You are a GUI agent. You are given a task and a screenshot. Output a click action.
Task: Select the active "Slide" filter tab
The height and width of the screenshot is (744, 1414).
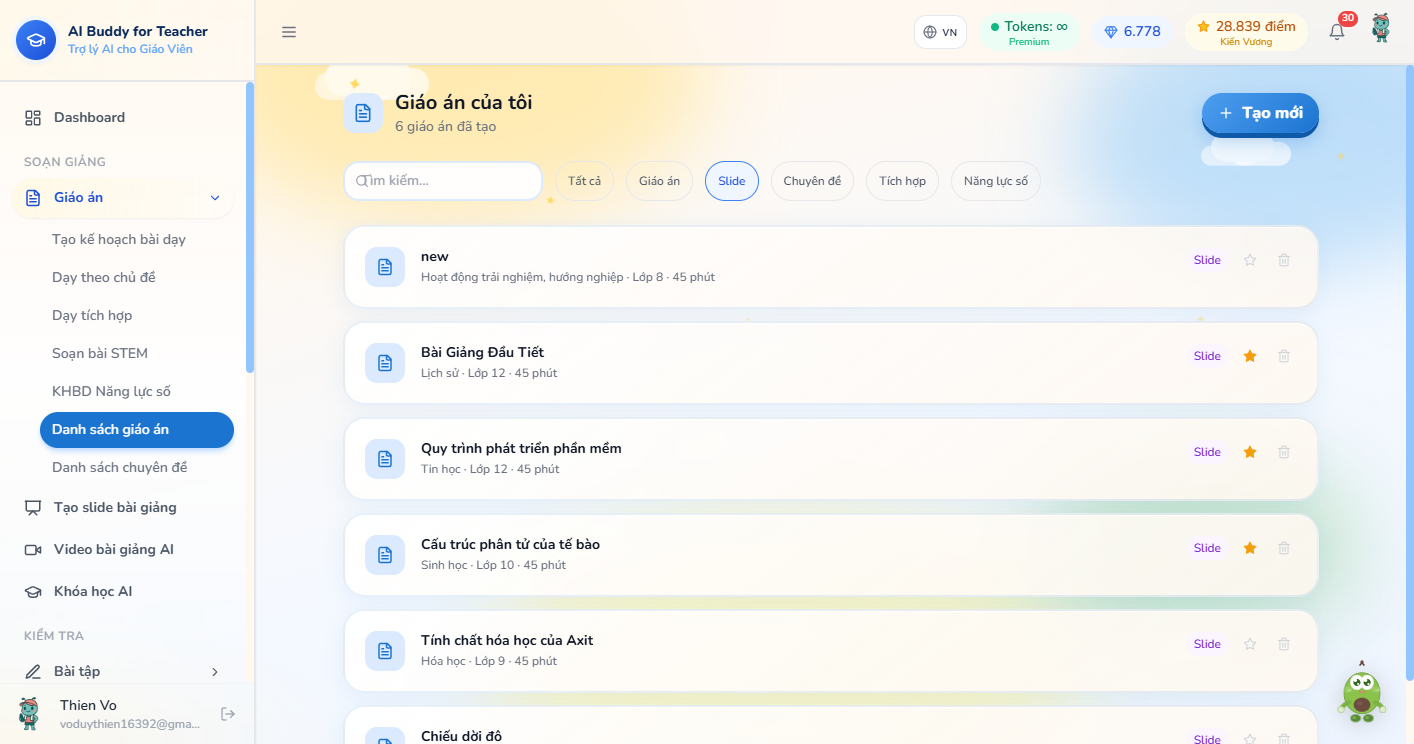coord(732,181)
